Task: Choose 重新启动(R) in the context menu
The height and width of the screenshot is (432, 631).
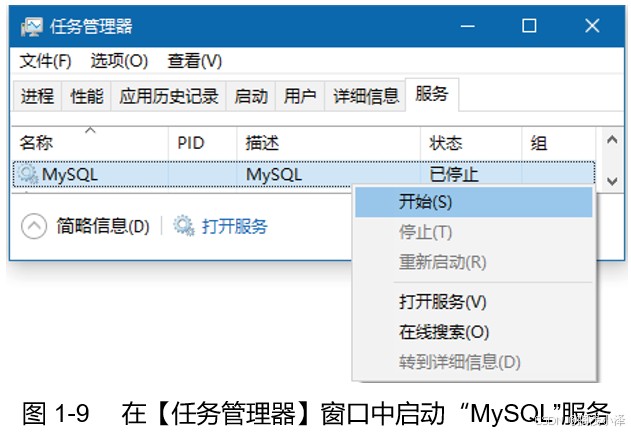Action: point(474,262)
